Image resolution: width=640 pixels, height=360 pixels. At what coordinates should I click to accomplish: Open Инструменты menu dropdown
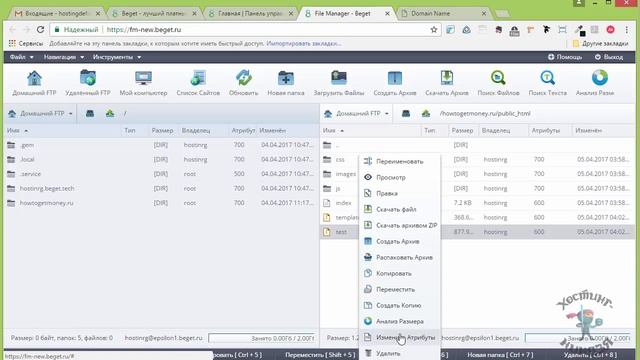coord(117,57)
